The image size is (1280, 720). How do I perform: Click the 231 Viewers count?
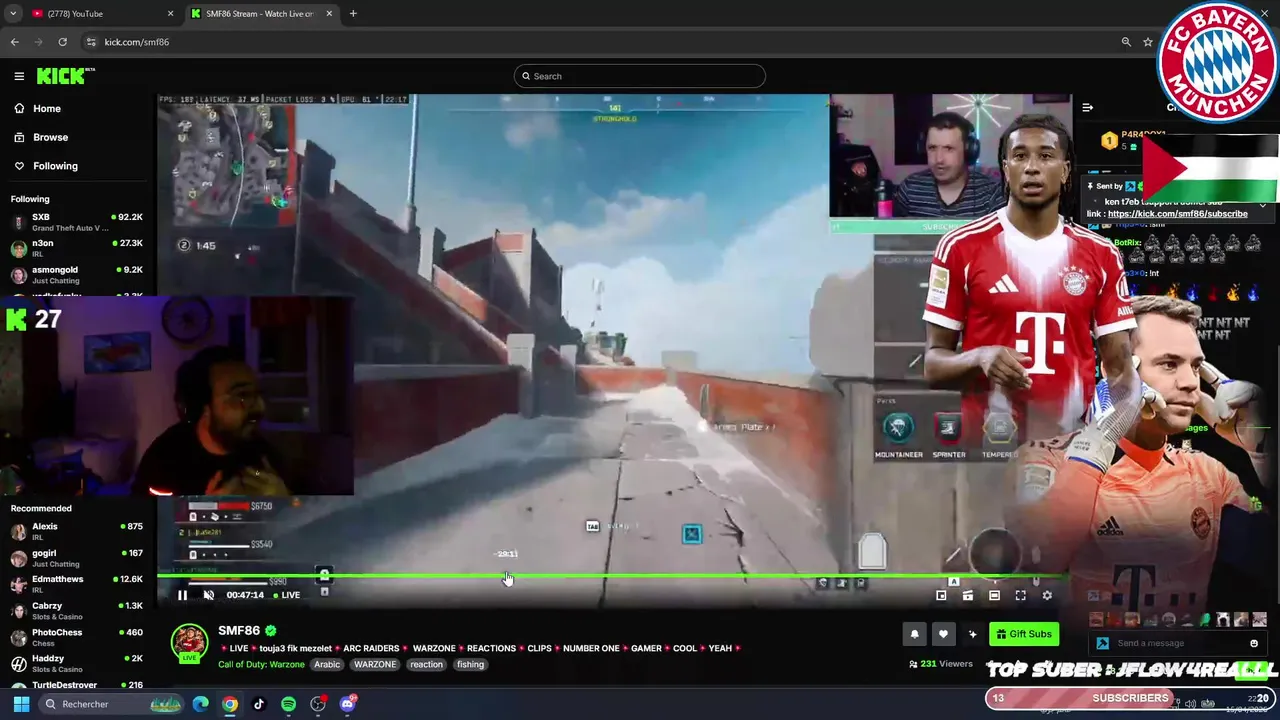coord(940,663)
